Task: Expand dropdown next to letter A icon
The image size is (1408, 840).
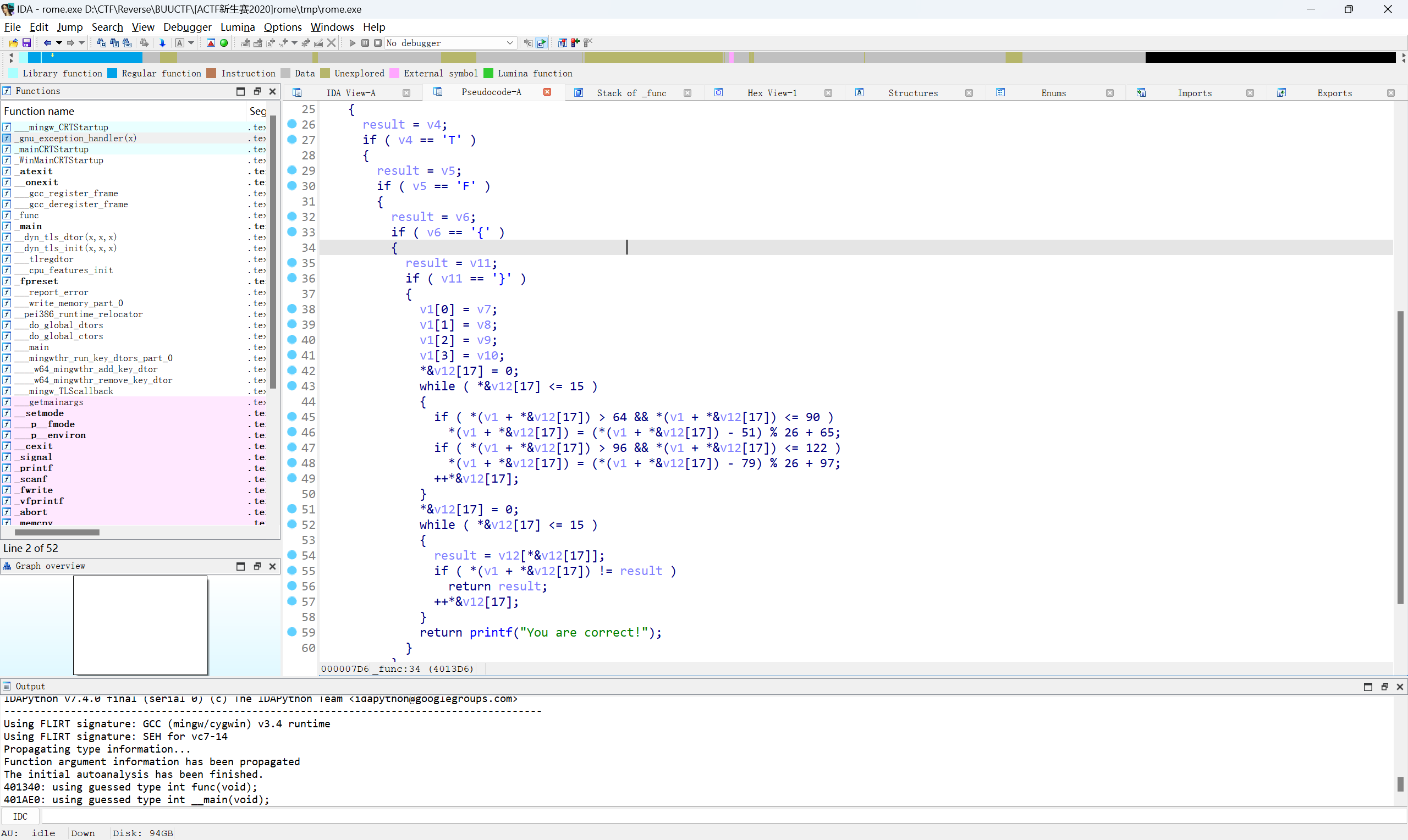Action: (191, 43)
